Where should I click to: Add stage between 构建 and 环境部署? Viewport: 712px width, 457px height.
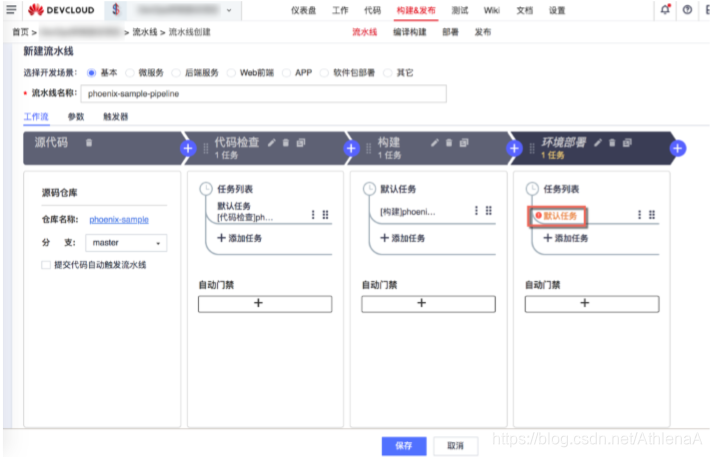(514, 148)
